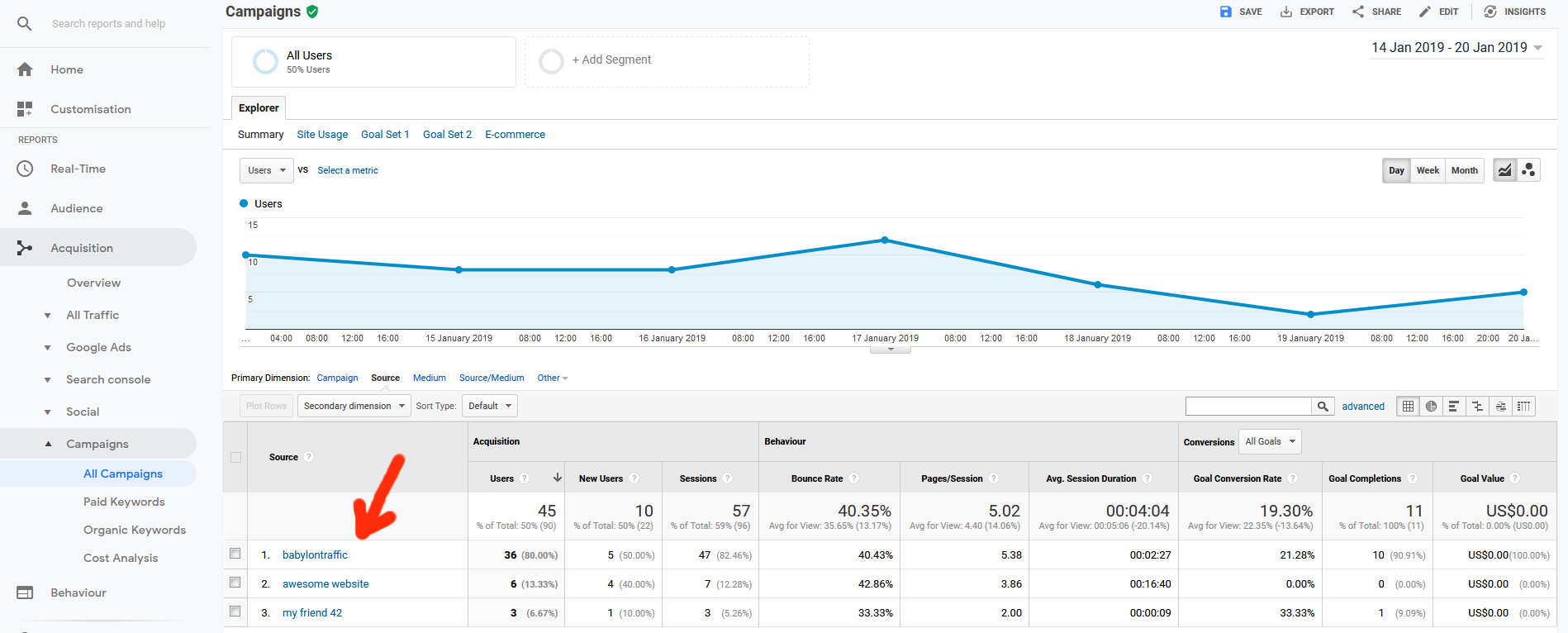Click the awesome website source link
The width and height of the screenshot is (1568, 633).
(x=325, y=583)
